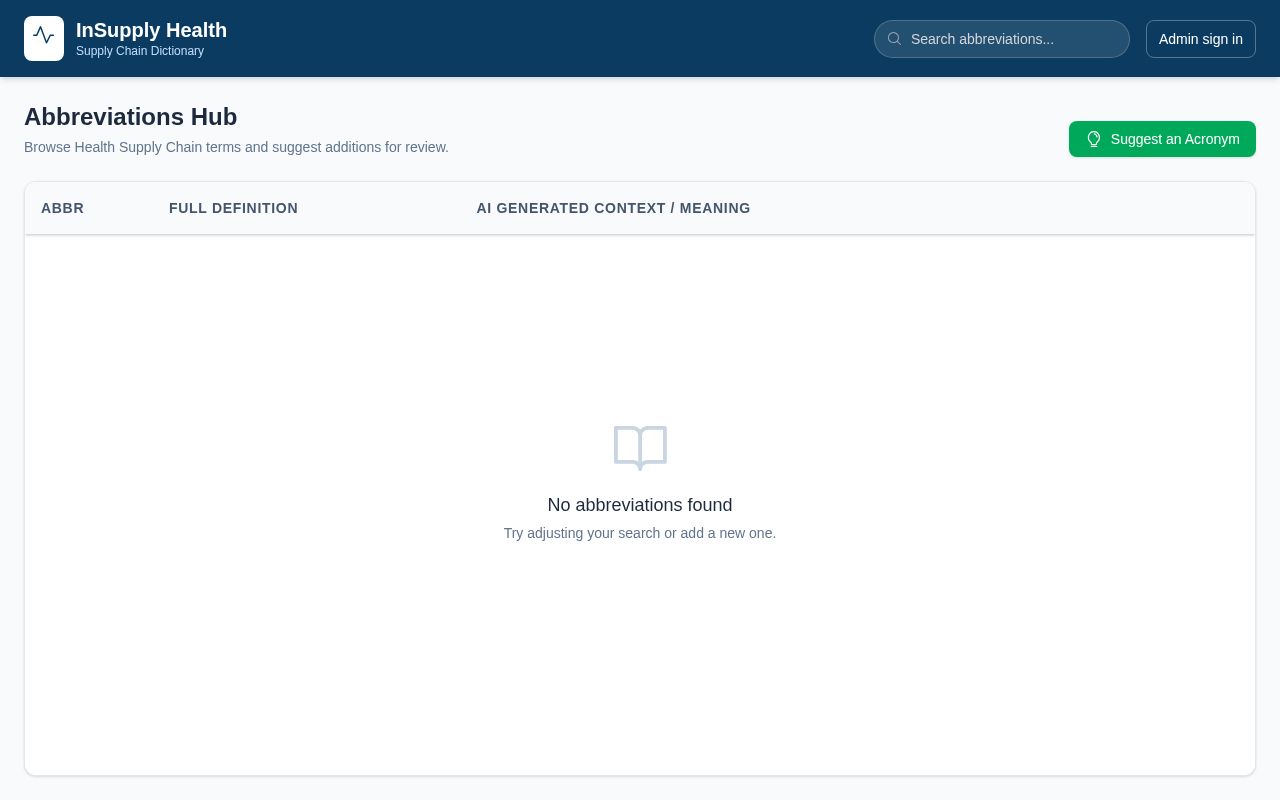Click the lightbulb icon on Suggest button
This screenshot has height=800, width=1280.
[1094, 139]
